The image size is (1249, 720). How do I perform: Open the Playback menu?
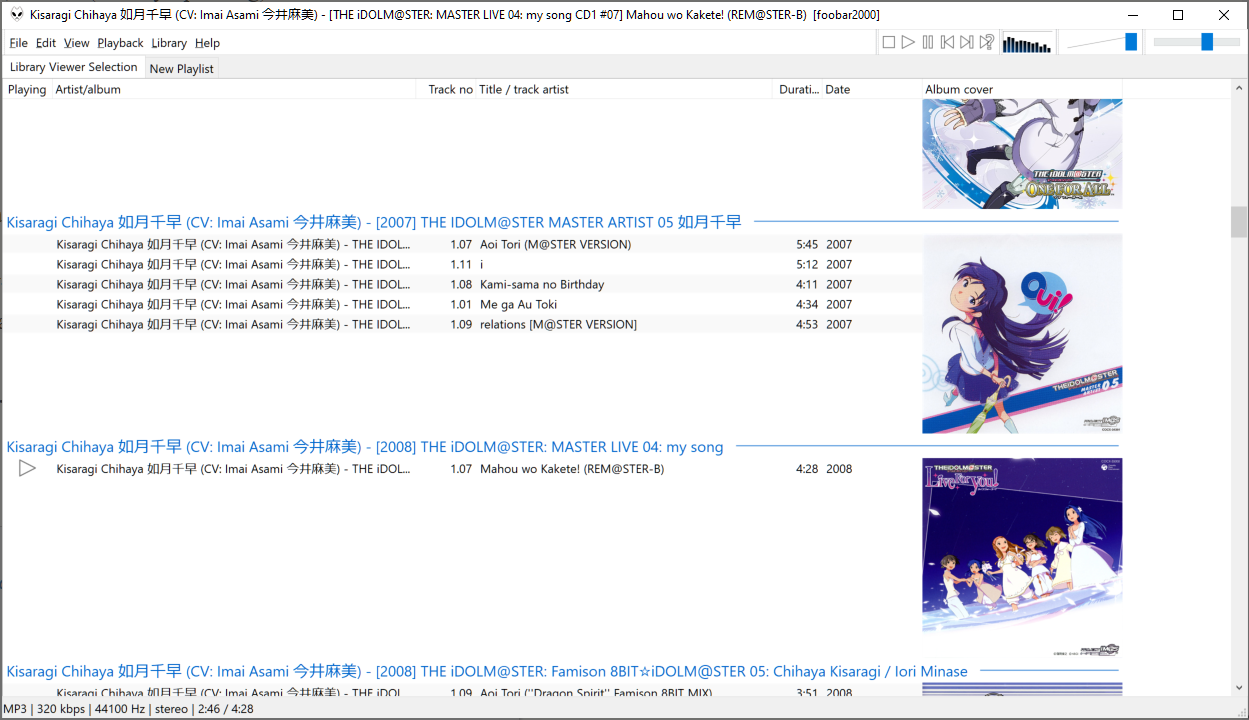pyautogui.click(x=120, y=43)
